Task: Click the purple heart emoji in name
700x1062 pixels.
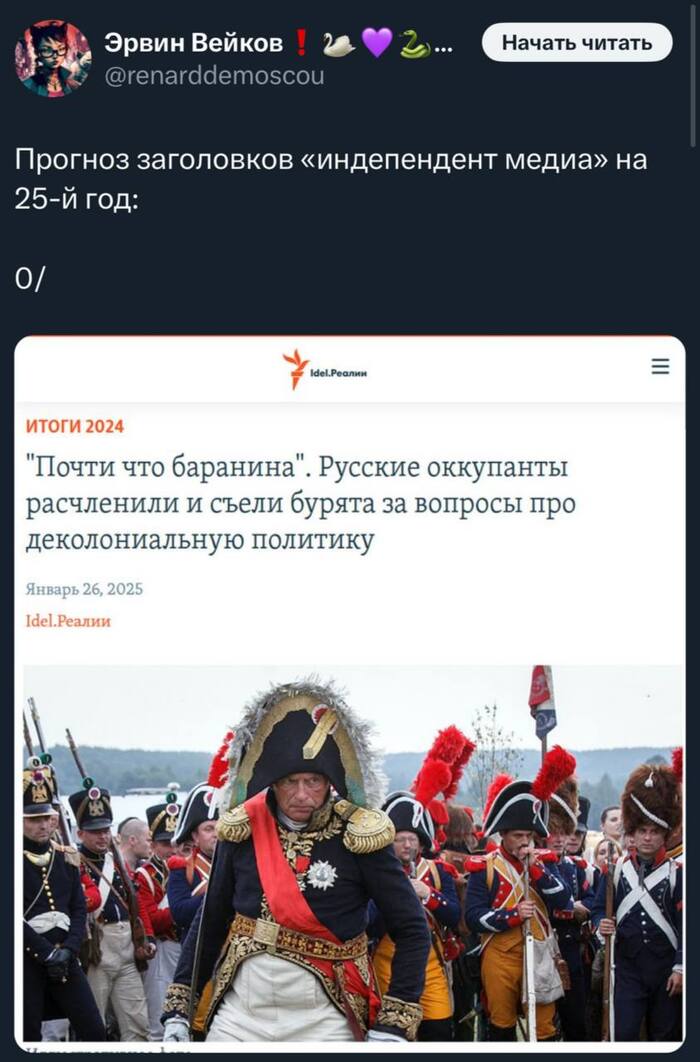Action: [x=377, y=44]
